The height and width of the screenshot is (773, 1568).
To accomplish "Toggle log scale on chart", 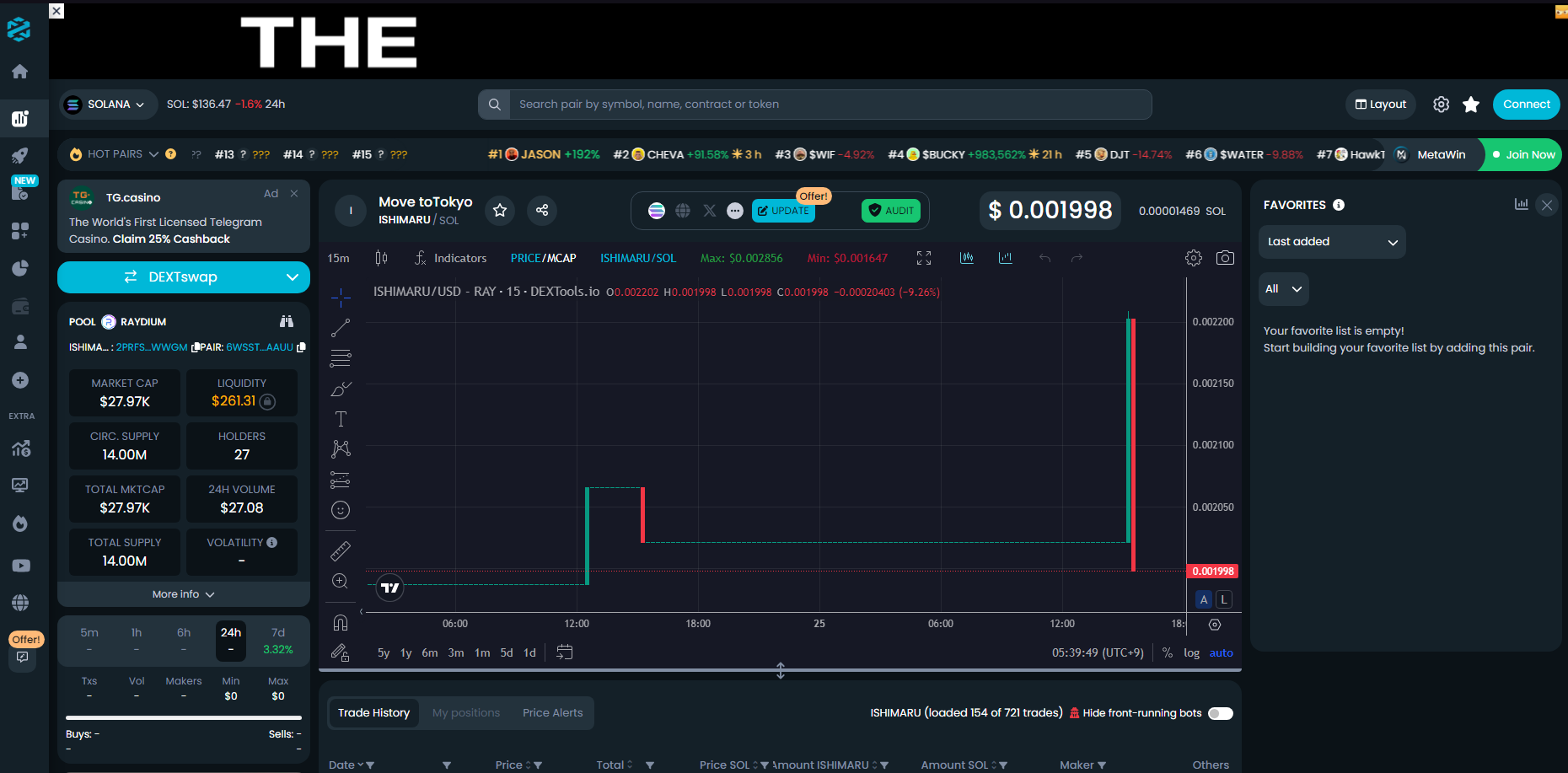I will 1191,652.
